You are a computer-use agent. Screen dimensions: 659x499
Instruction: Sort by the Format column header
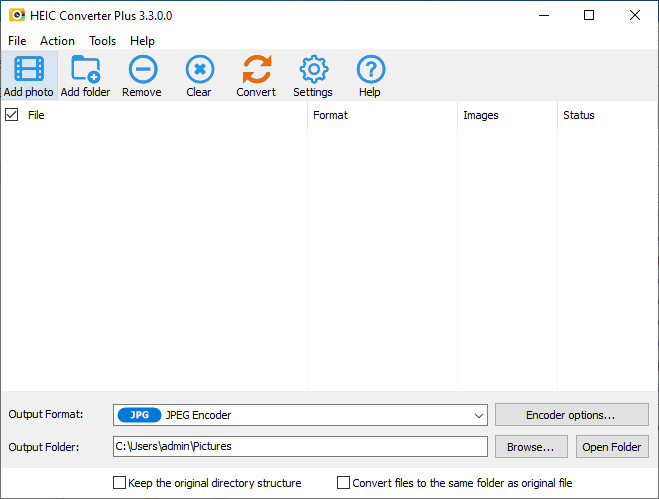[x=382, y=115]
